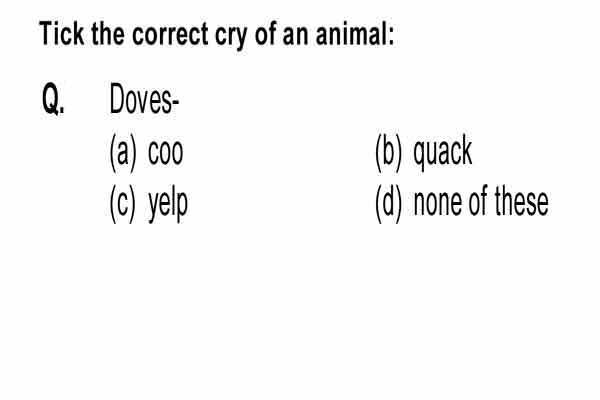The image size is (600, 400).
Task: Click the 'Doves-' question text
Action: pos(144,98)
